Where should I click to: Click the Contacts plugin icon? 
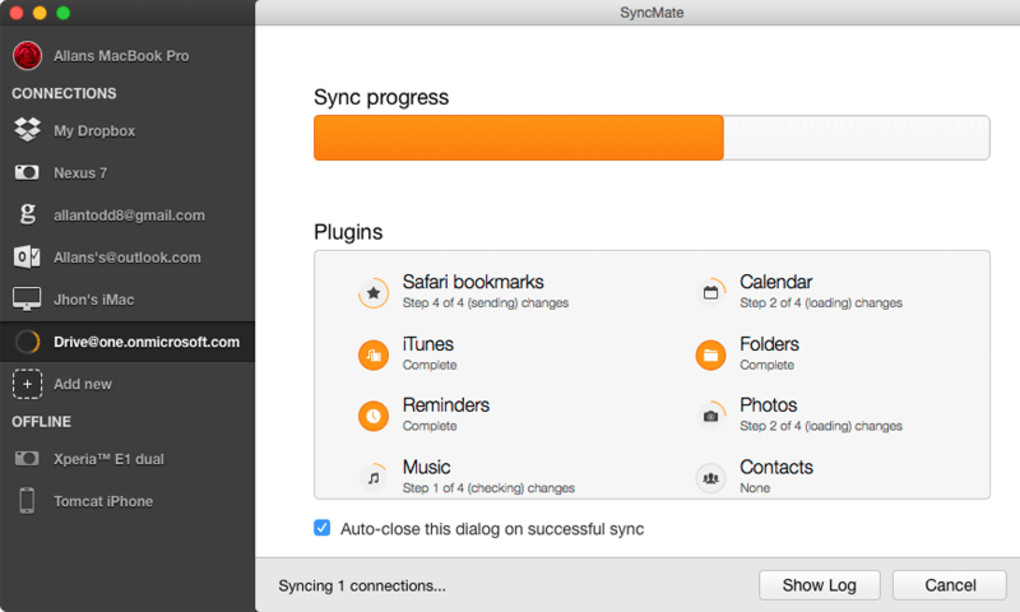pyautogui.click(x=710, y=478)
